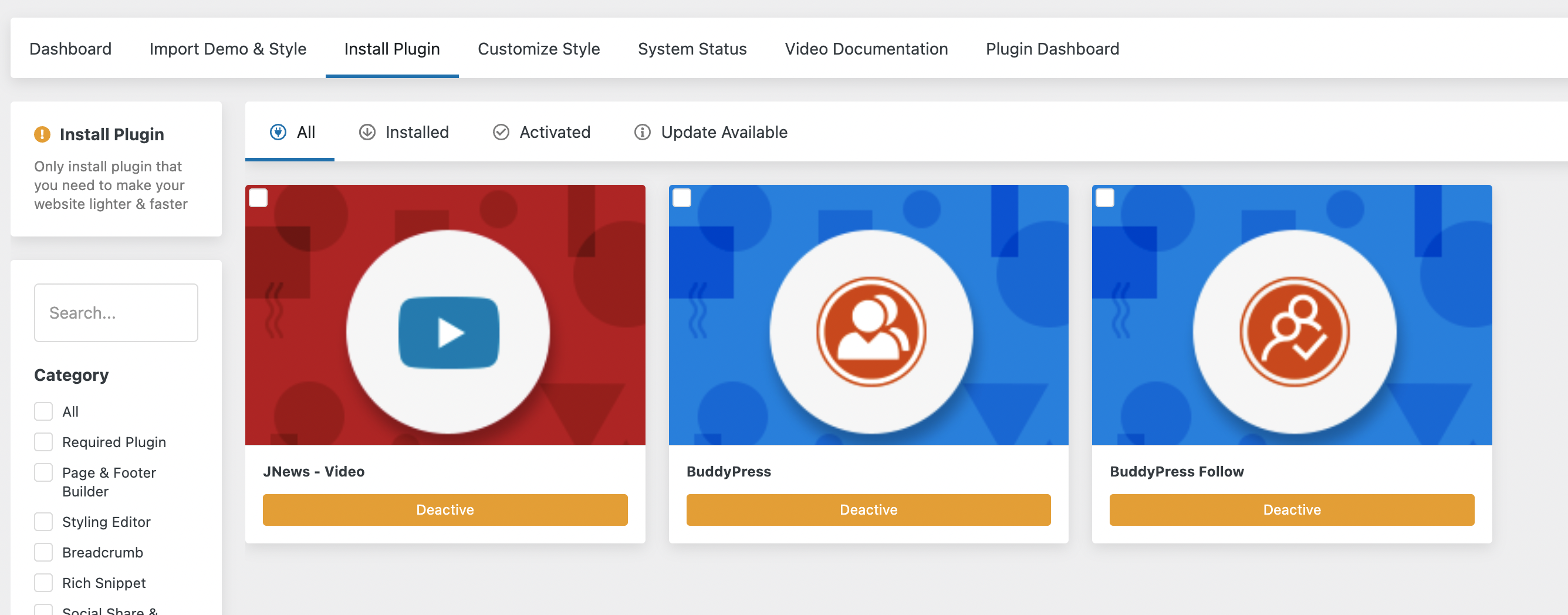Click the JNews - Video plugin title
This screenshot has height=615, width=1568.
coord(313,471)
